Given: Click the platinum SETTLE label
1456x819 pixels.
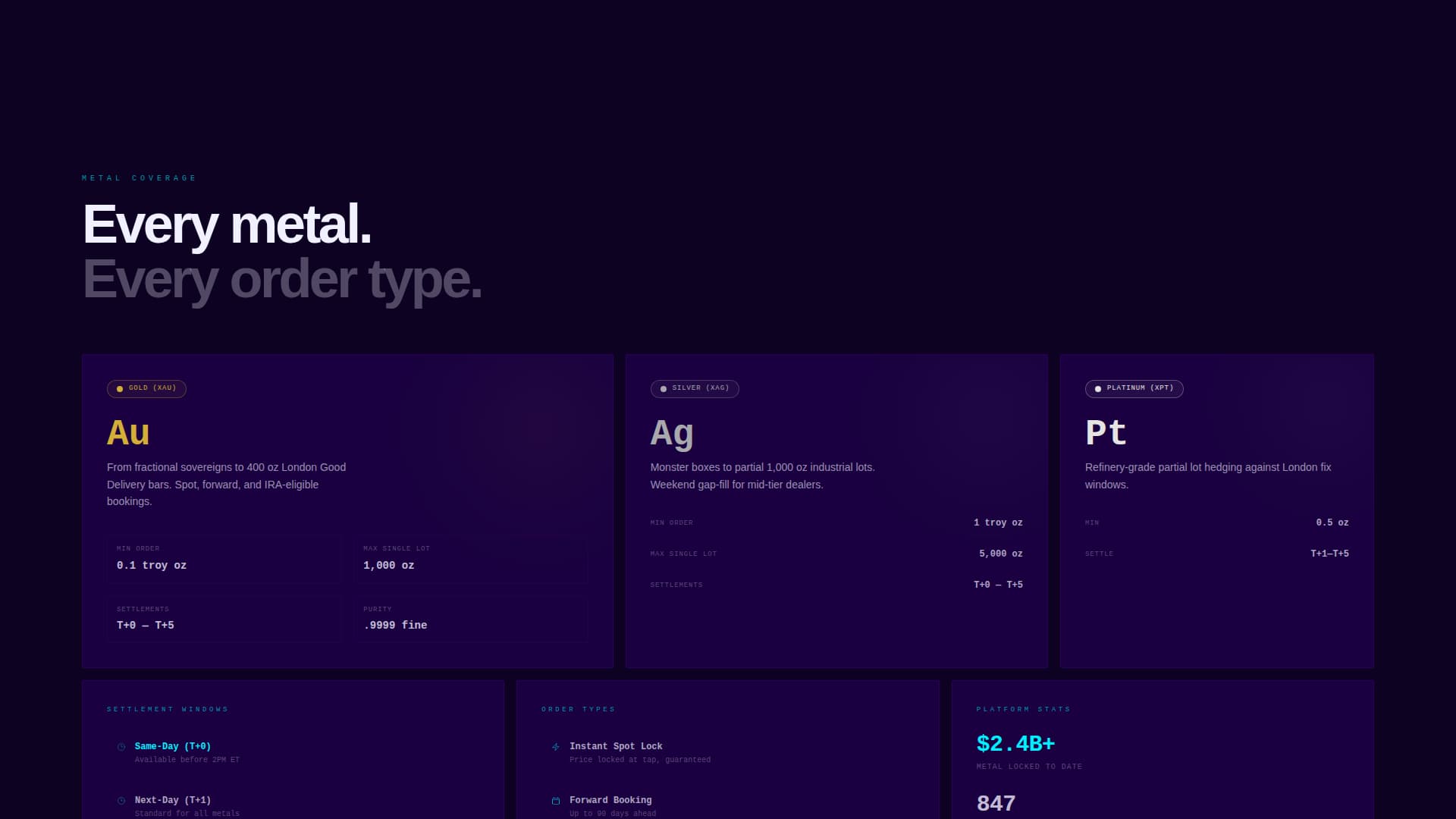Looking at the screenshot, I should [1100, 554].
